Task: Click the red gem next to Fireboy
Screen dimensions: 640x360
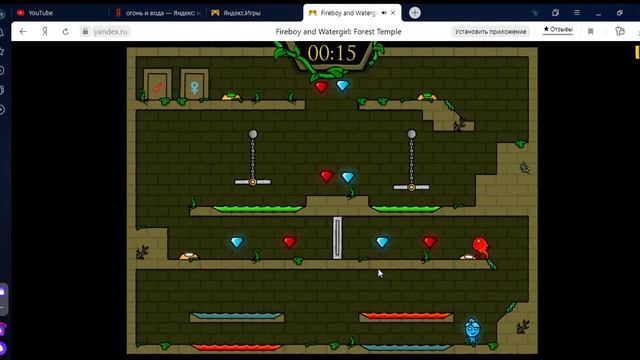Action: (430, 242)
